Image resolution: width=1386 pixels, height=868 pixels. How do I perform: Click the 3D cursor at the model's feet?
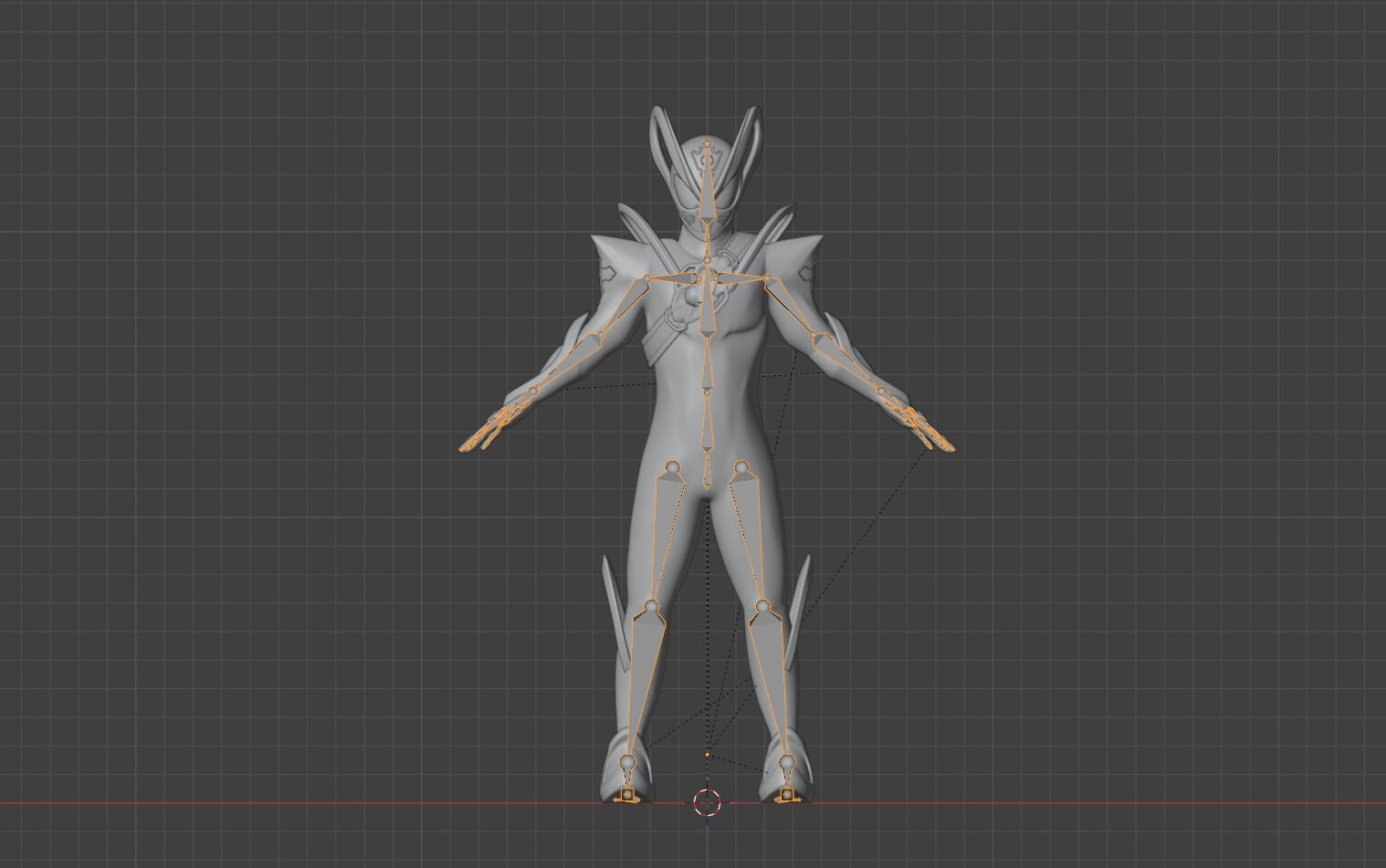[708, 803]
